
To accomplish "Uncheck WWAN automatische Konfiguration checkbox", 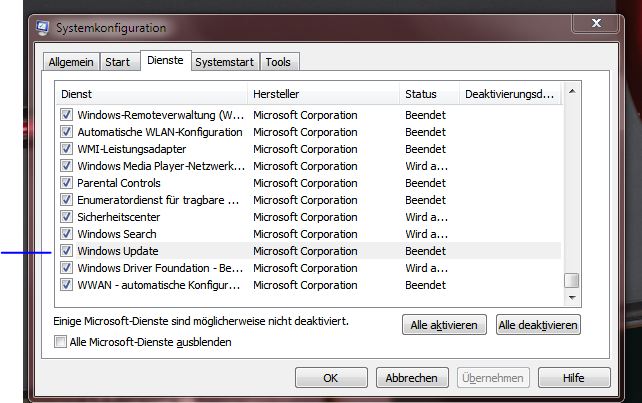I will (x=66, y=285).
